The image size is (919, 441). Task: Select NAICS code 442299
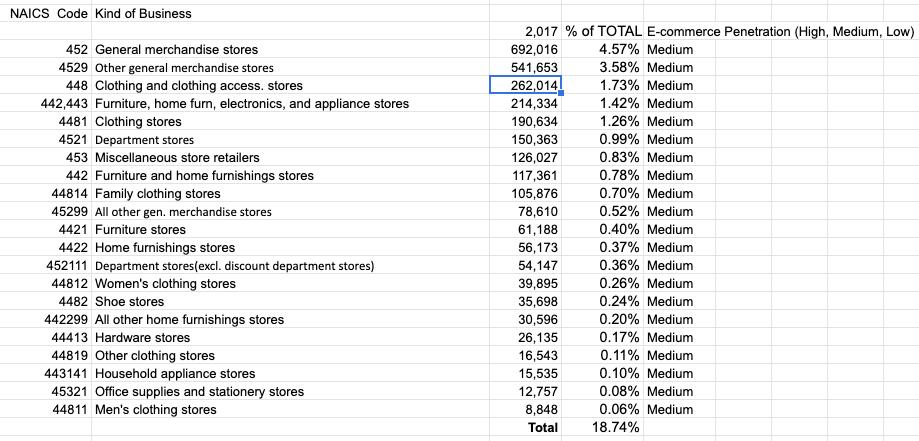click(46, 320)
